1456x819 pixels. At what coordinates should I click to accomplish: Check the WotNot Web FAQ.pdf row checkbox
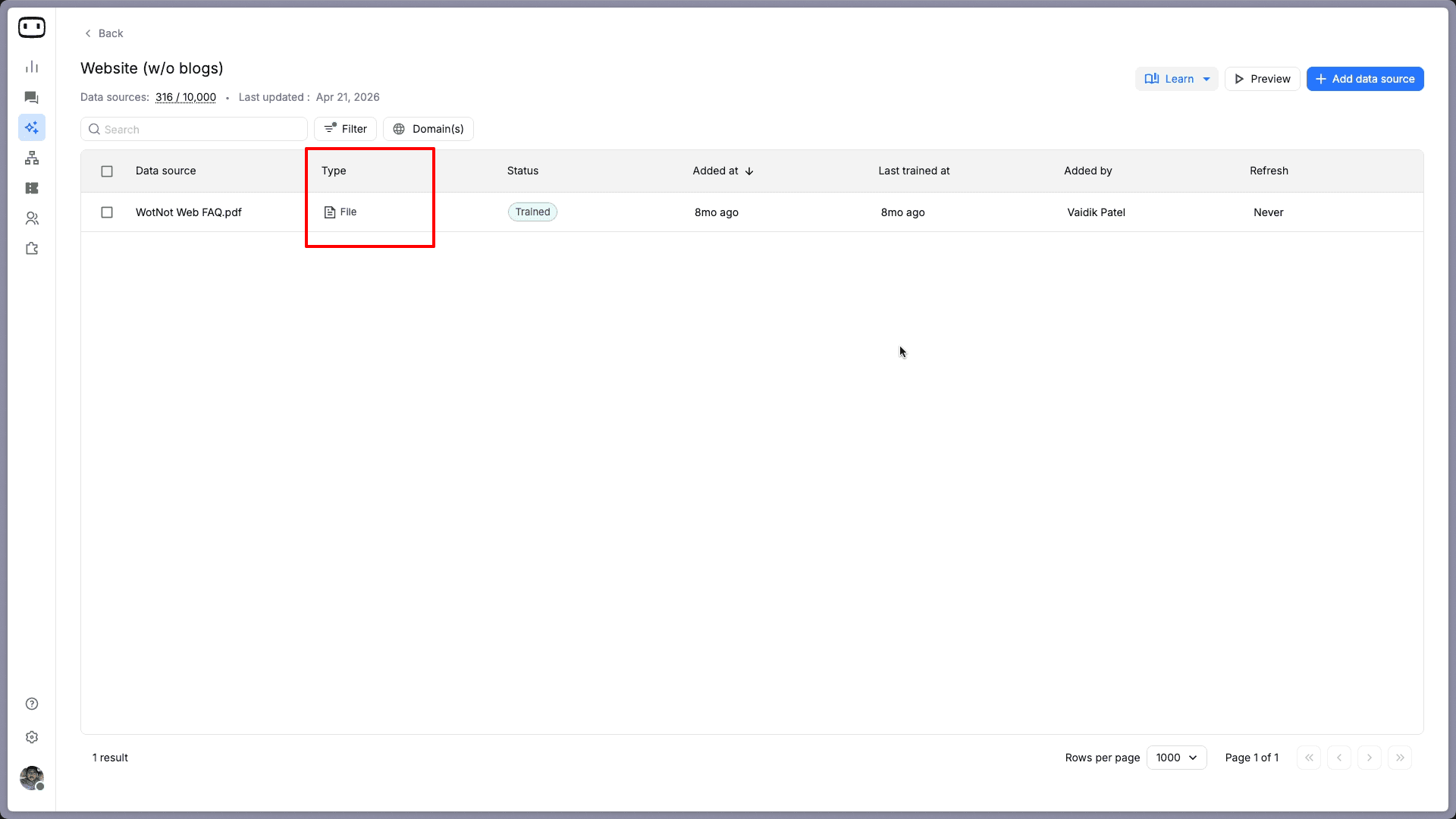107,212
